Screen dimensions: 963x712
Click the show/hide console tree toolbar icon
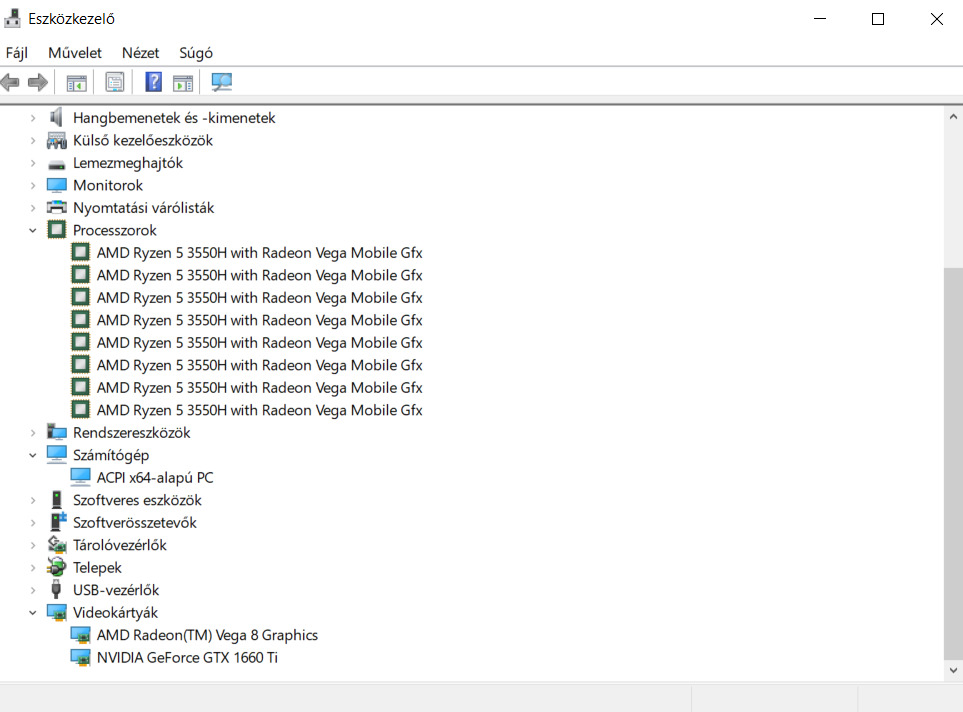[76, 82]
